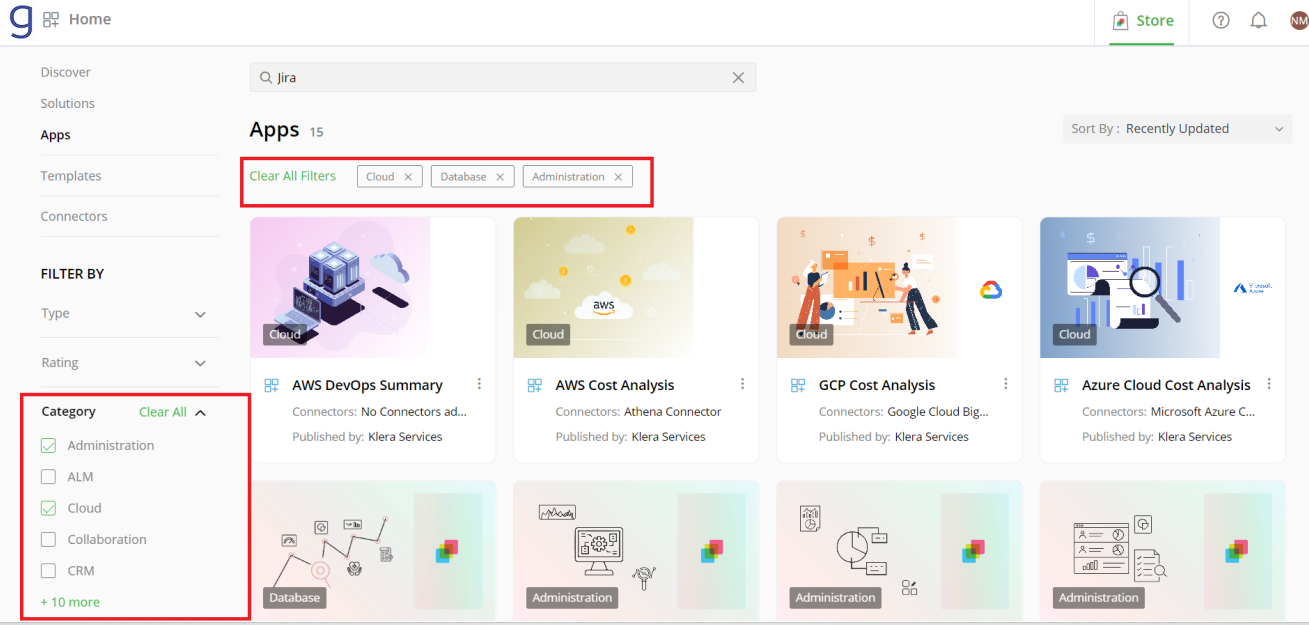
Task: Open AWS Cost Analysis more options menu
Action: click(x=742, y=384)
